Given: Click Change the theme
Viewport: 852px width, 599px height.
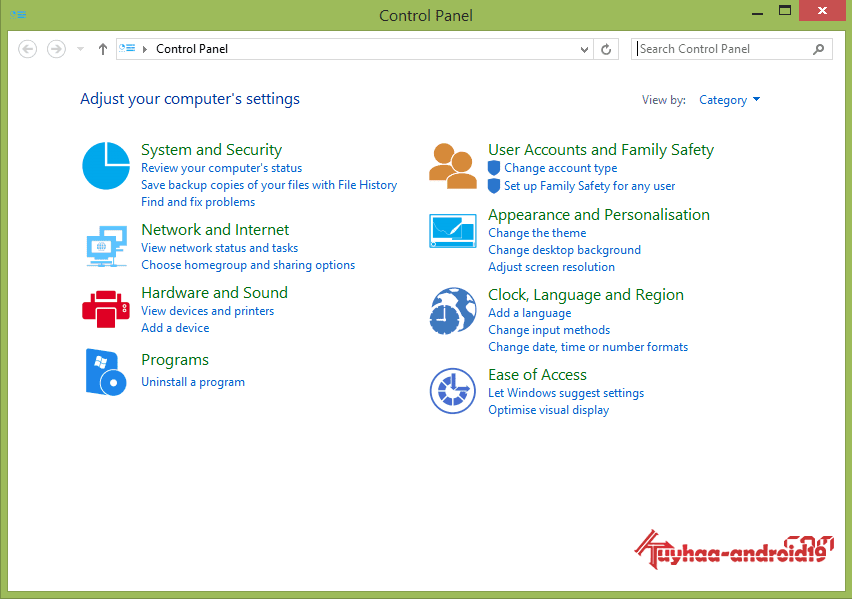Looking at the screenshot, I should point(537,233).
